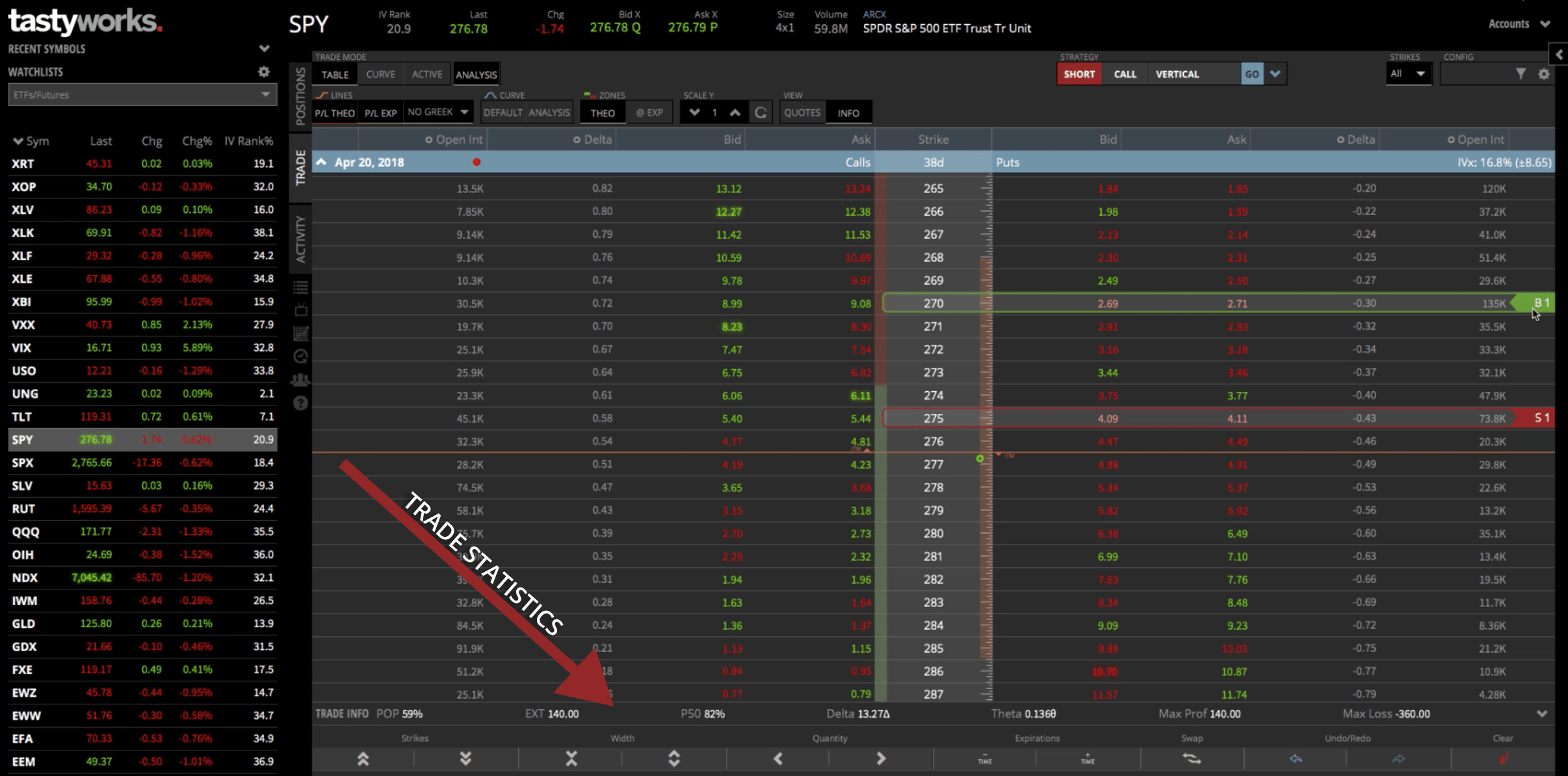Narrow spread width with X icon
Screen dimensions: 1568x776
(x=571, y=758)
